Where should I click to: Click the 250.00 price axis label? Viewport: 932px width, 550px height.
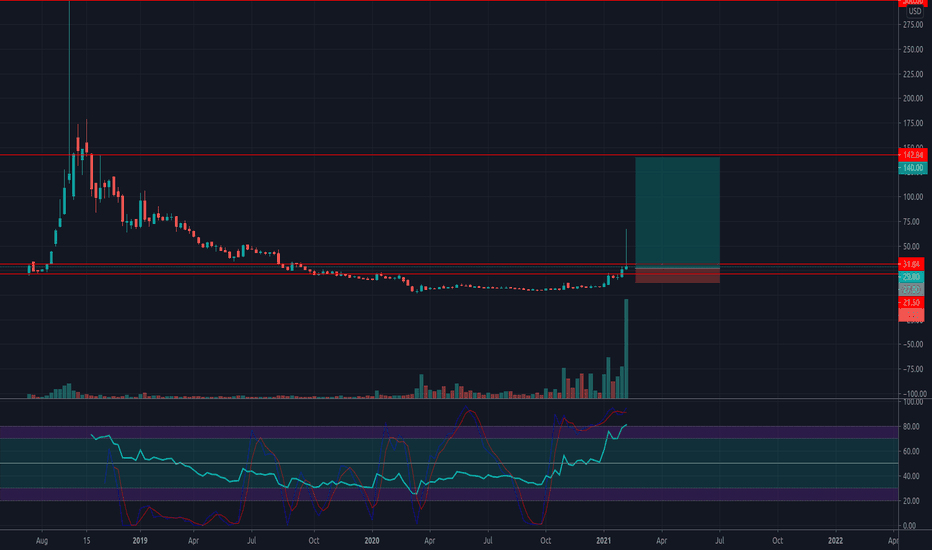click(x=913, y=49)
